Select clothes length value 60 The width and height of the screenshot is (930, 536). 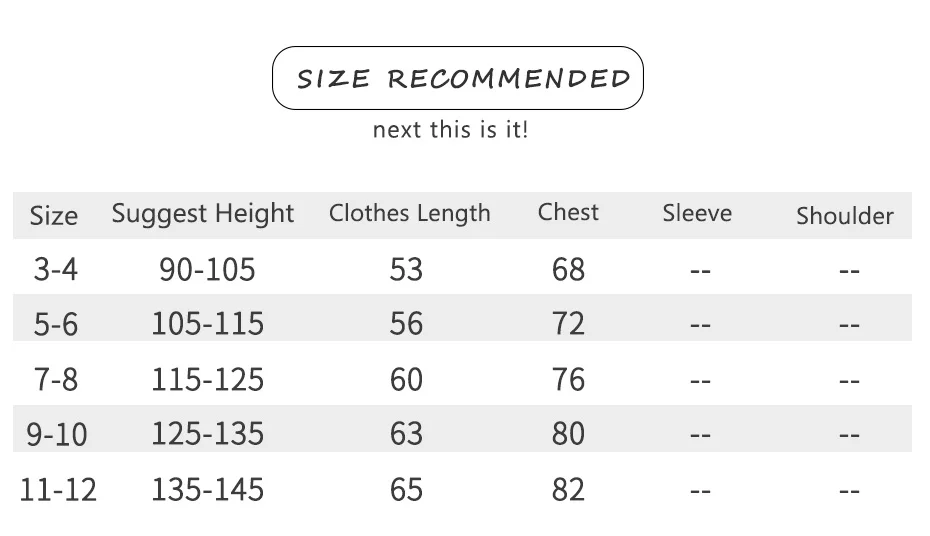click(406, 379)
